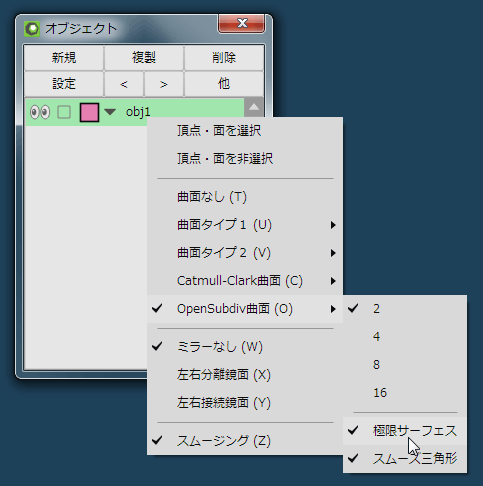
Task: Click the 新規 button
Action: 64,58
